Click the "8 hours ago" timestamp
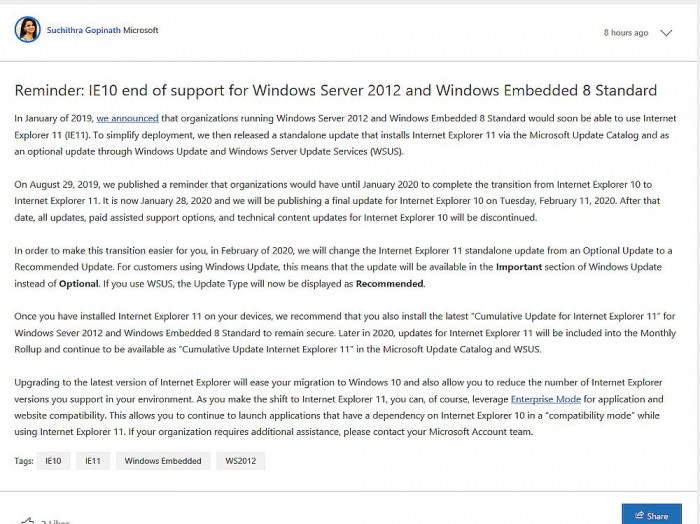 [625, 33]
